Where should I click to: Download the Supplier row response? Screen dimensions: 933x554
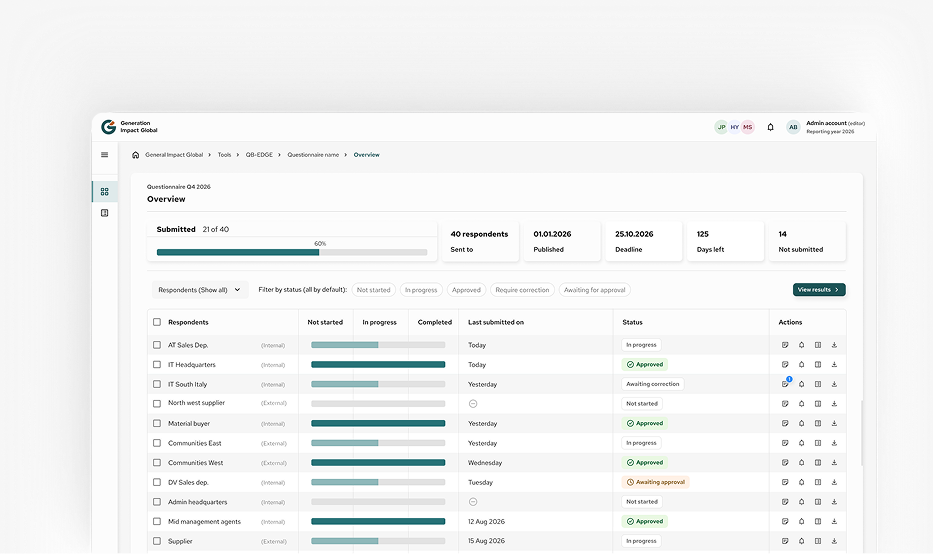tap(834, 542)
